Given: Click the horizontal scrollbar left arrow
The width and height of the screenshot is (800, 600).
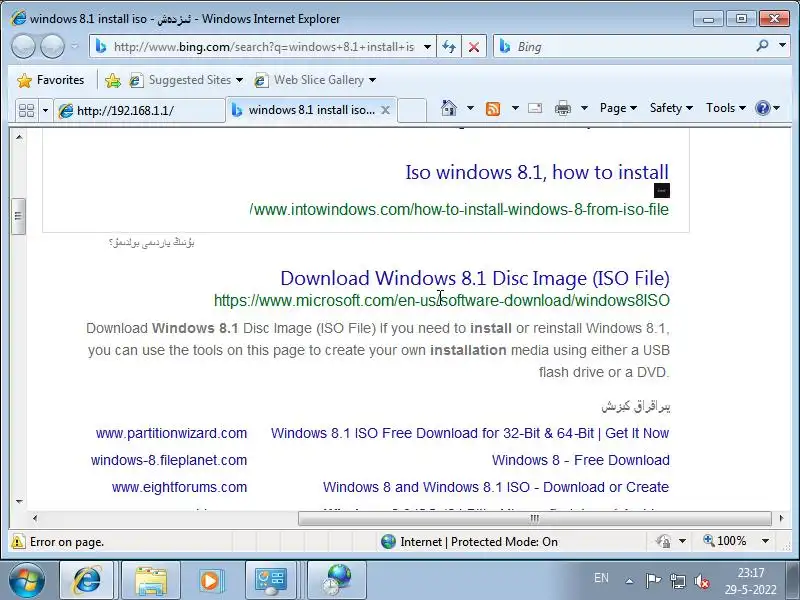Looking at the screenshot, I should 35,518.
